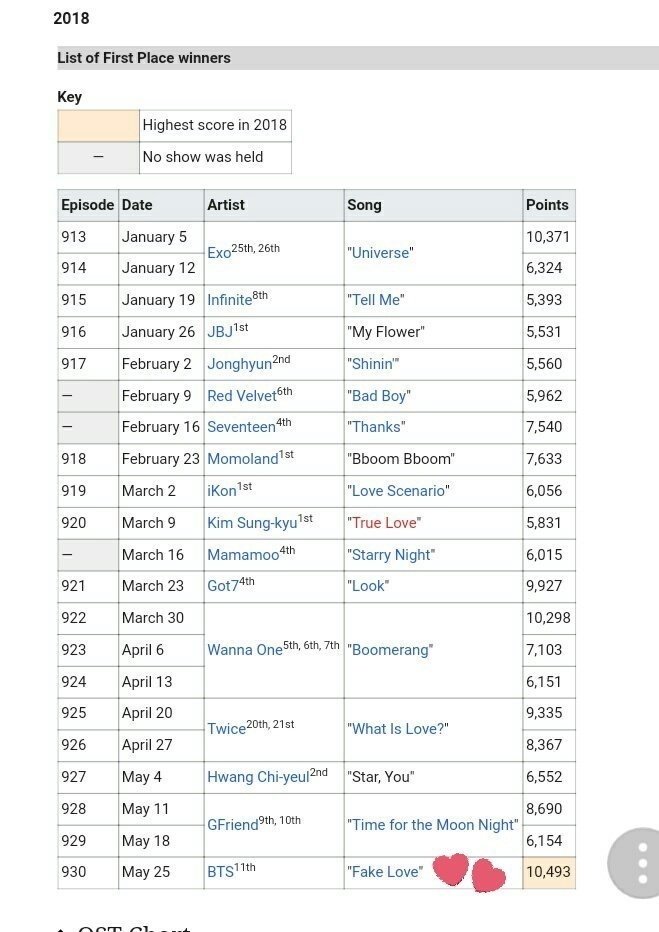Open the Wanna One artist link
This screenshot has width=659, height=932.
click(244, 650)
